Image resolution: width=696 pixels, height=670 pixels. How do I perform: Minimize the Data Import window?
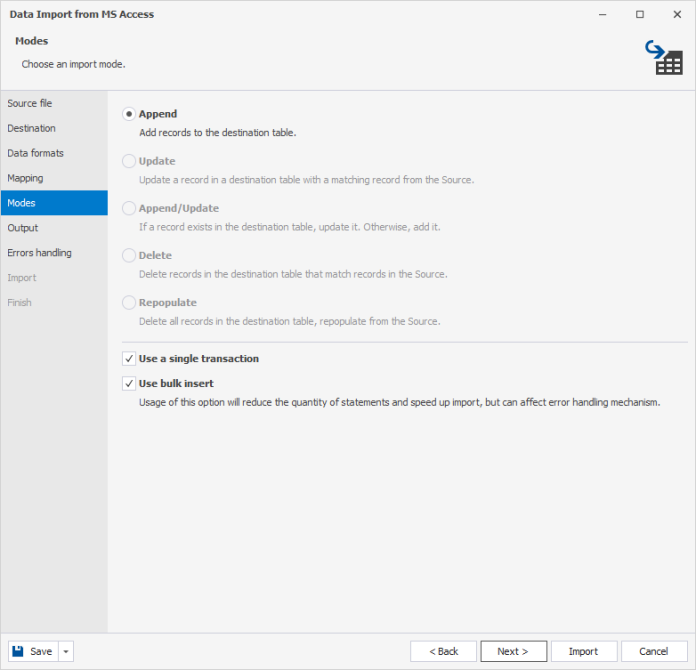point(603,14)
